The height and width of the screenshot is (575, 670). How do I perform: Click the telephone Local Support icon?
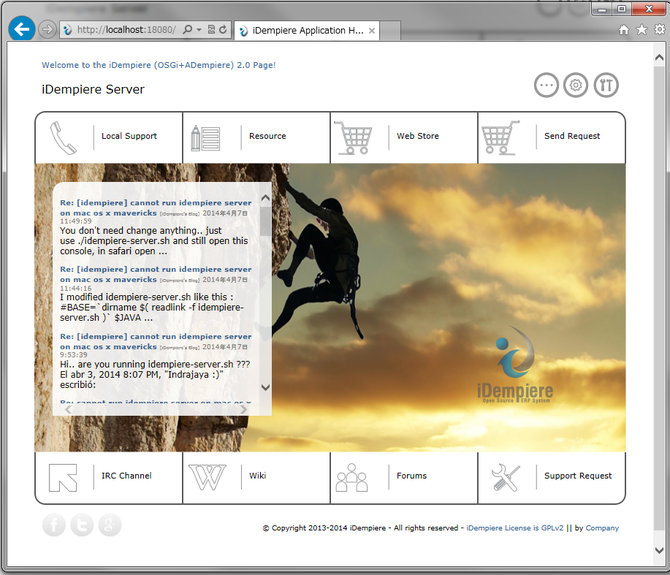(x=63, y=138)
